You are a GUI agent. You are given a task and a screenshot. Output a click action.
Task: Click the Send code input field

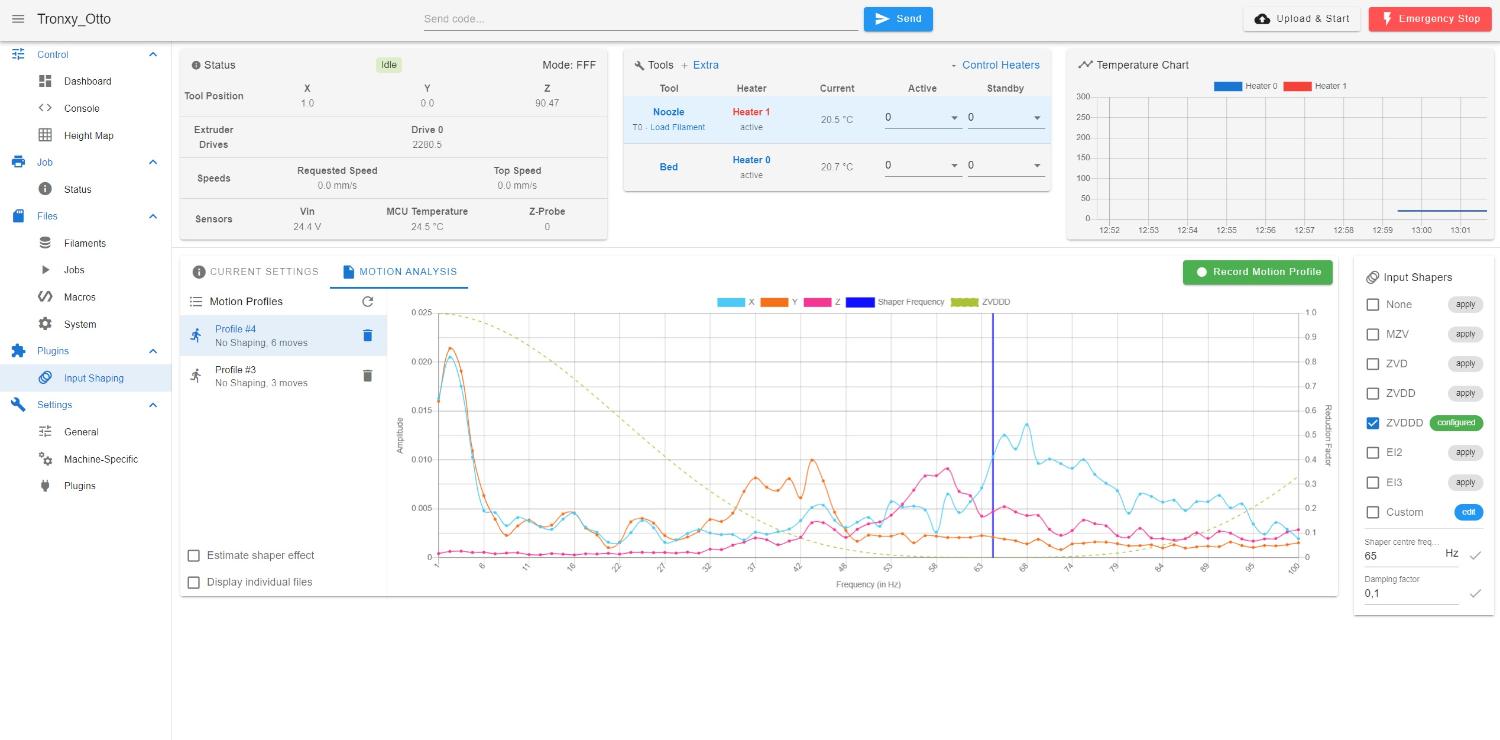coord(640,19)
